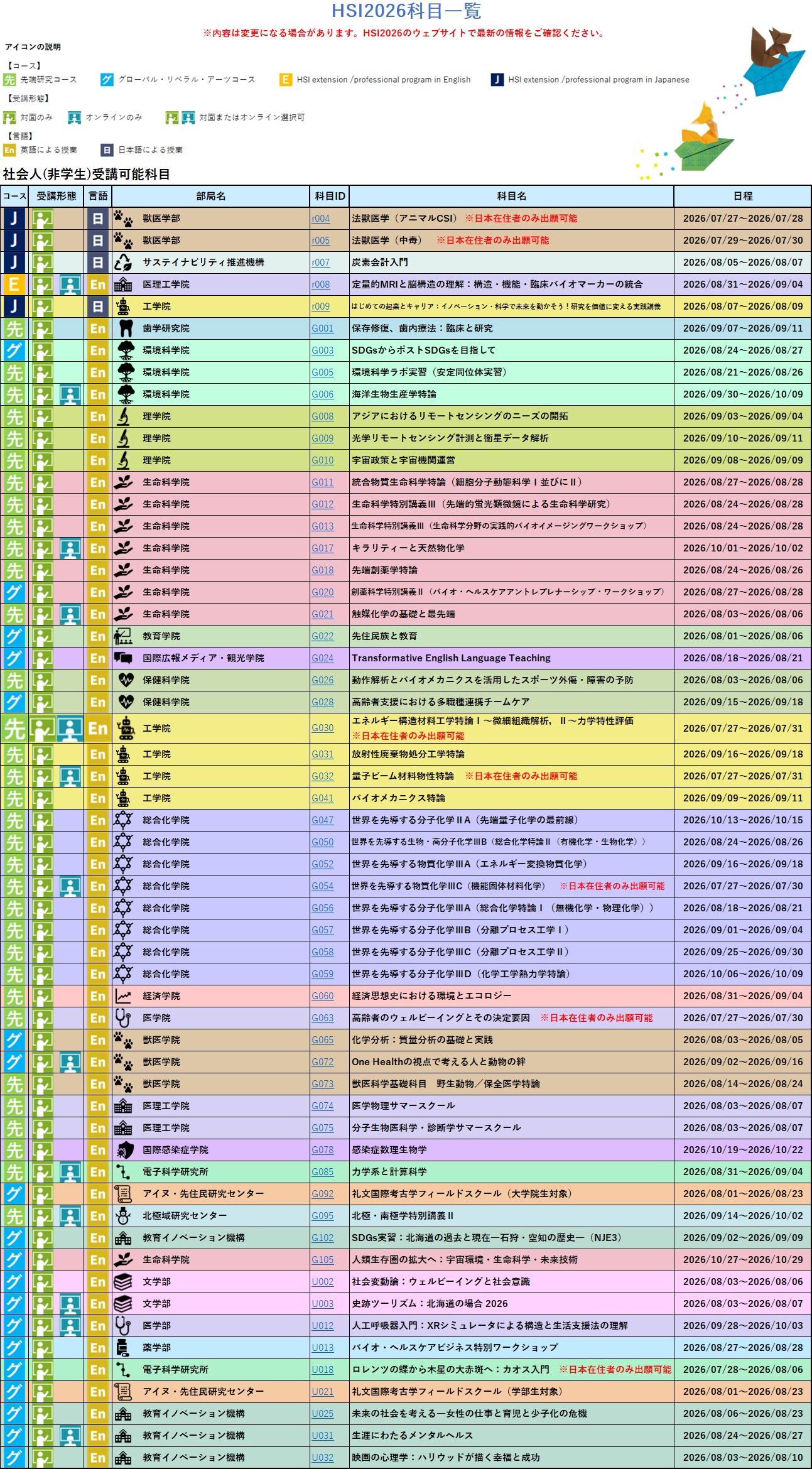The width and height of the screenshot is (812, 1469).
Task: Click the online-class icon in the r008 row
Action: point(70,285)
